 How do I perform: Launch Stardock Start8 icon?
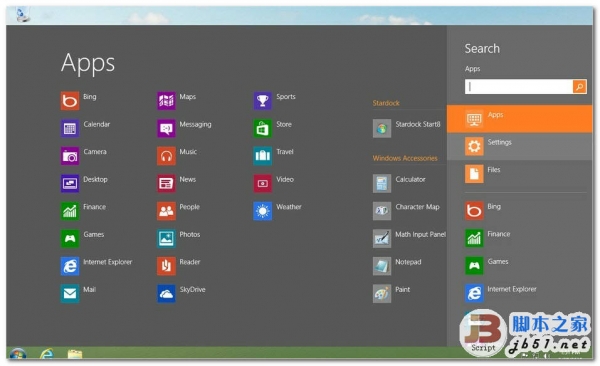tap(382, 128)
